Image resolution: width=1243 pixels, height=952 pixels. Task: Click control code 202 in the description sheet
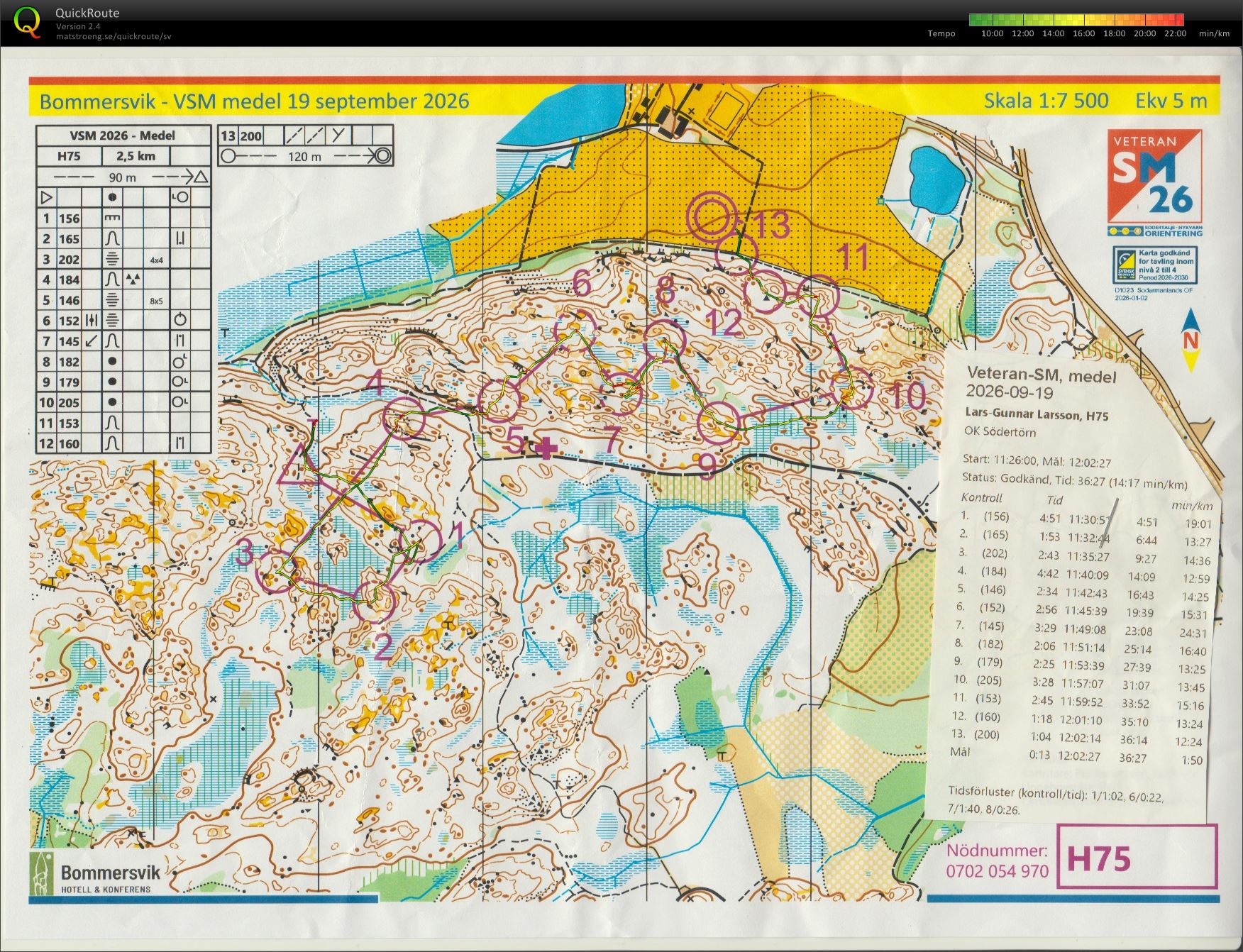point(69,260)
